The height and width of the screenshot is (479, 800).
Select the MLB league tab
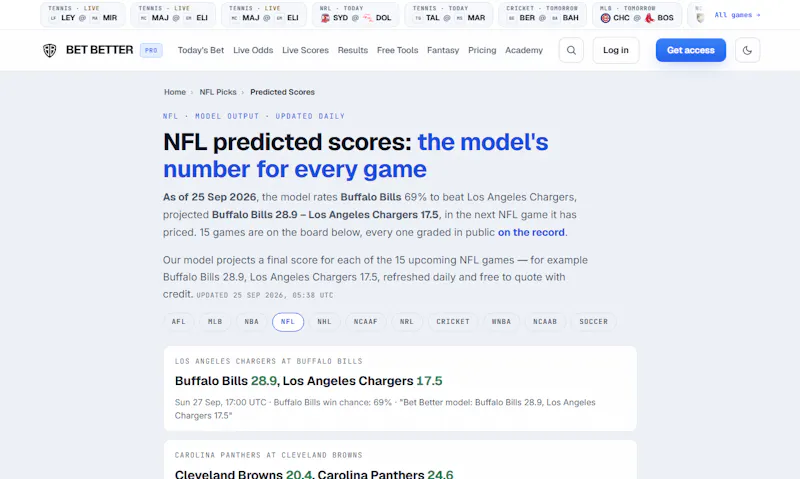[x=215, y=322]
